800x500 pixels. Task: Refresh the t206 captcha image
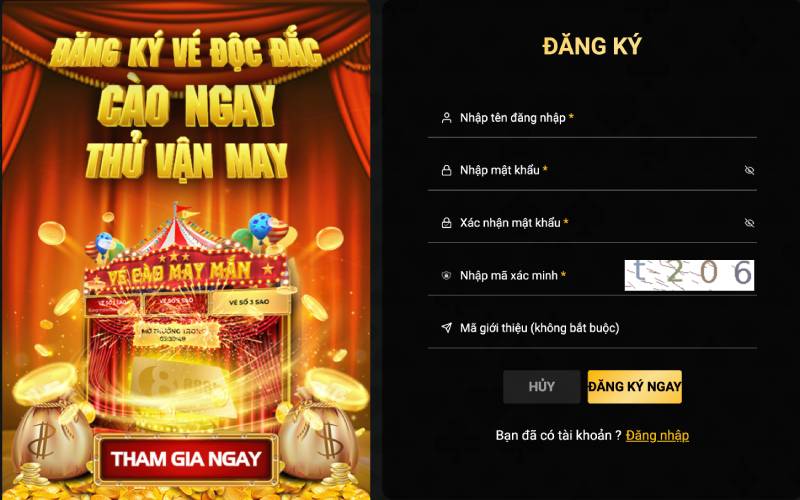point(689,276)
